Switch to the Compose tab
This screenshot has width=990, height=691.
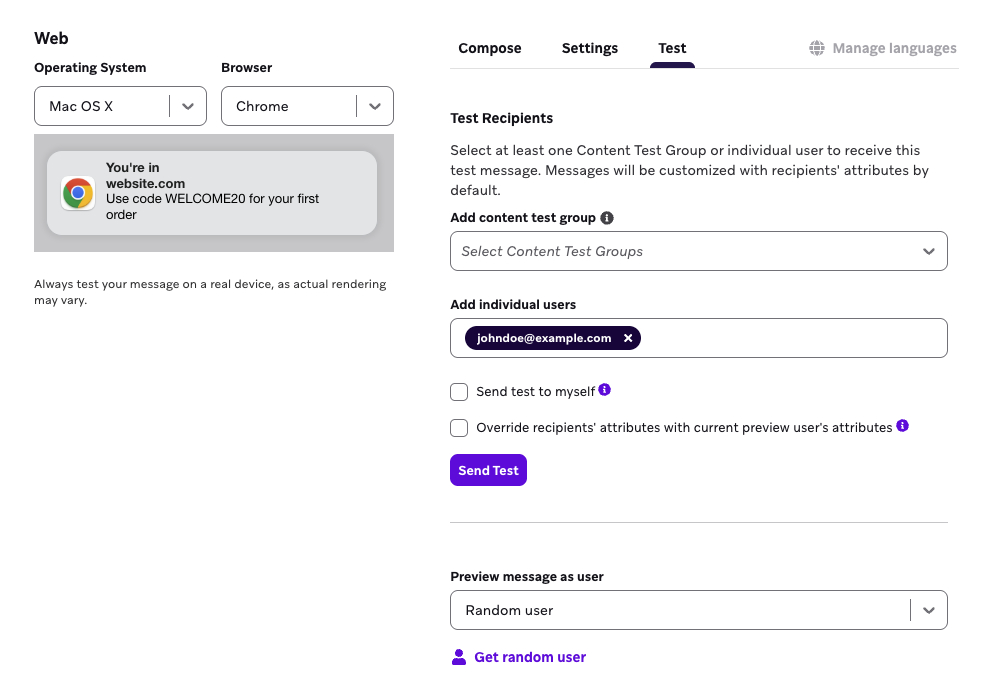click(490, 48)
